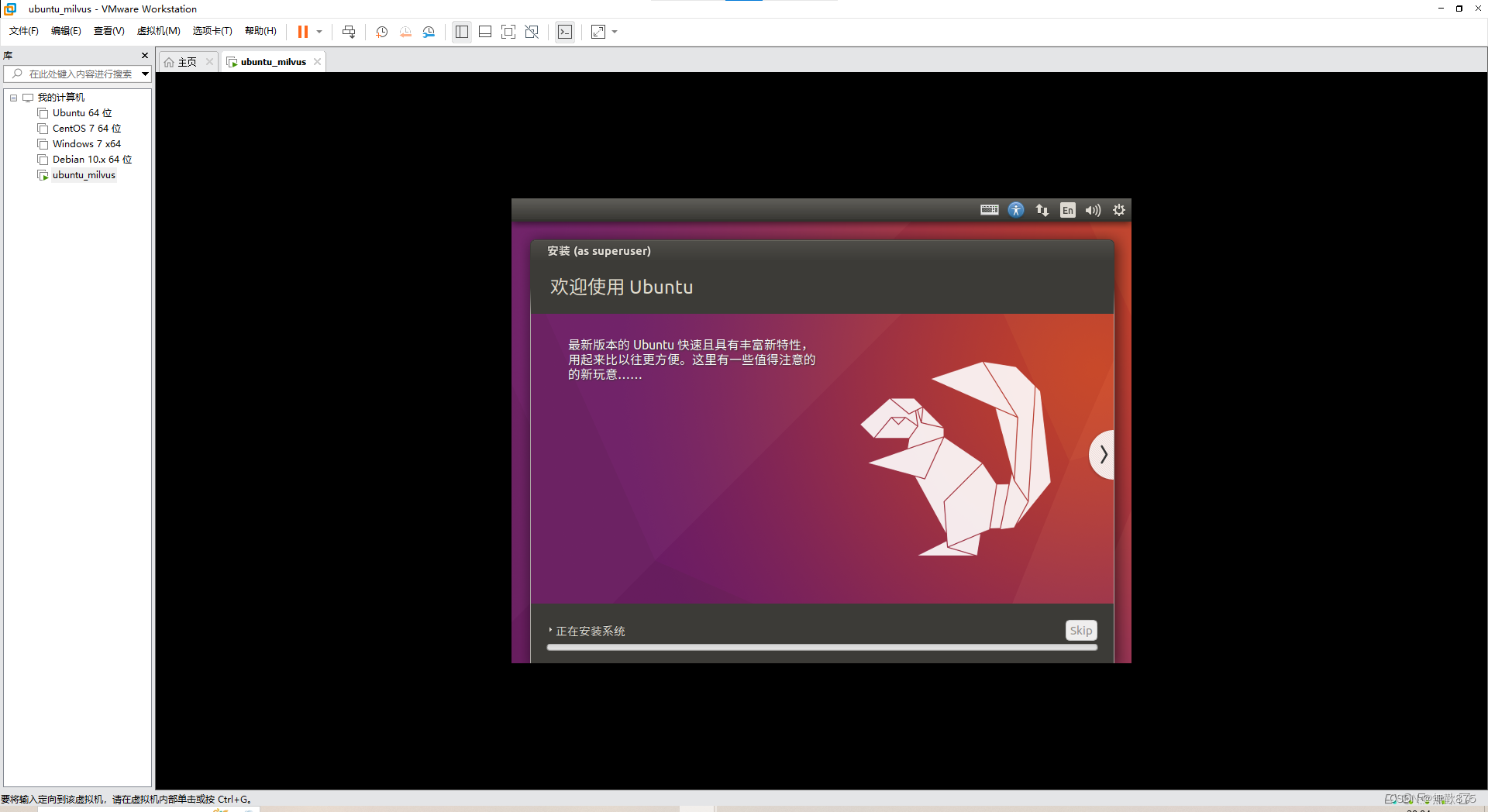Screen dimensions: 1488x812
Task: Open the Ubuntu sound volume indicator
Action: coord(1094,210)
